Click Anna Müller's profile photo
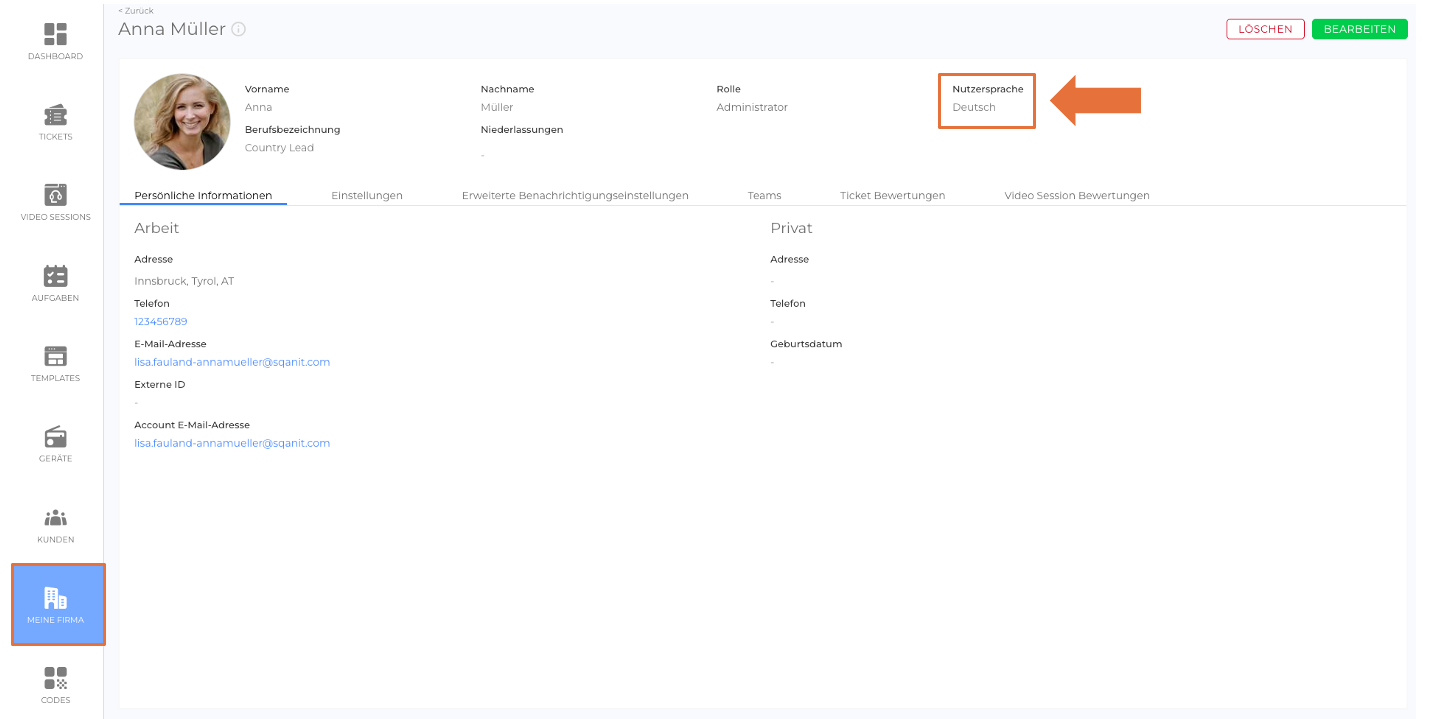Image resolution: width=1429 pixels, height=719 pixels. click(x=182, y=121)
